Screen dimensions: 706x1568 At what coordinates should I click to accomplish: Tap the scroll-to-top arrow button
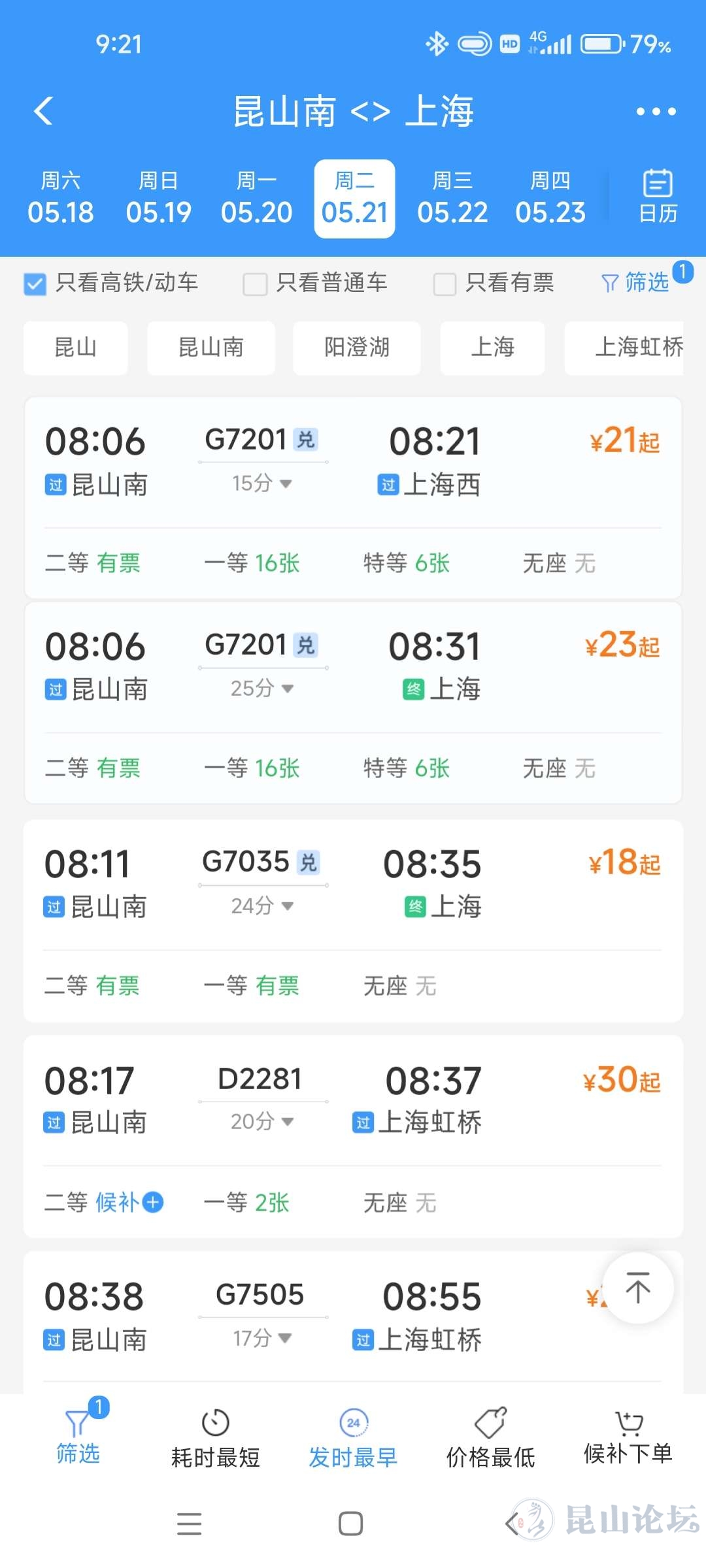637,1288
